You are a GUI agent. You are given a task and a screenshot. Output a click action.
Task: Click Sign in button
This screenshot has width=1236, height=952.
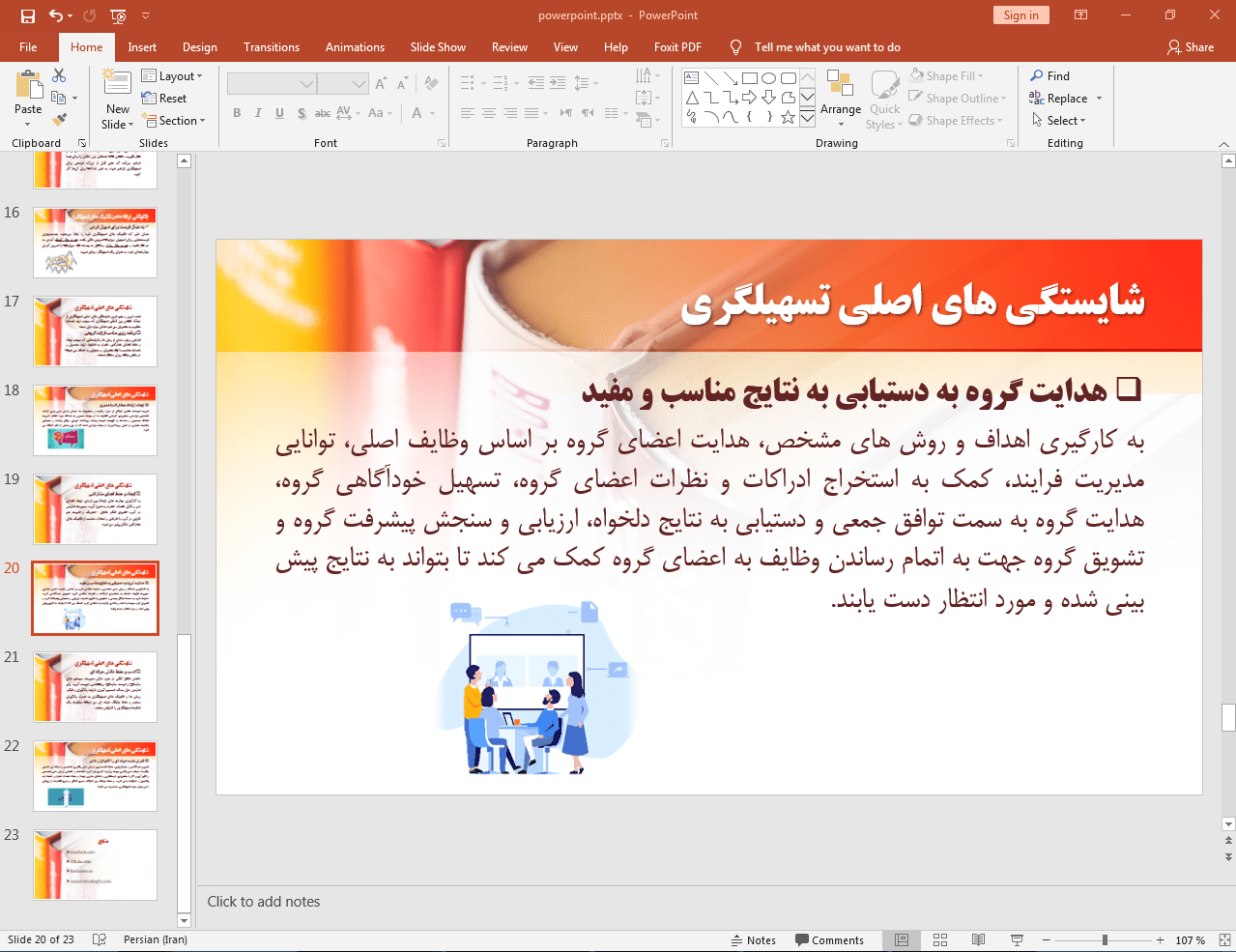click(x=1020, y=14)
